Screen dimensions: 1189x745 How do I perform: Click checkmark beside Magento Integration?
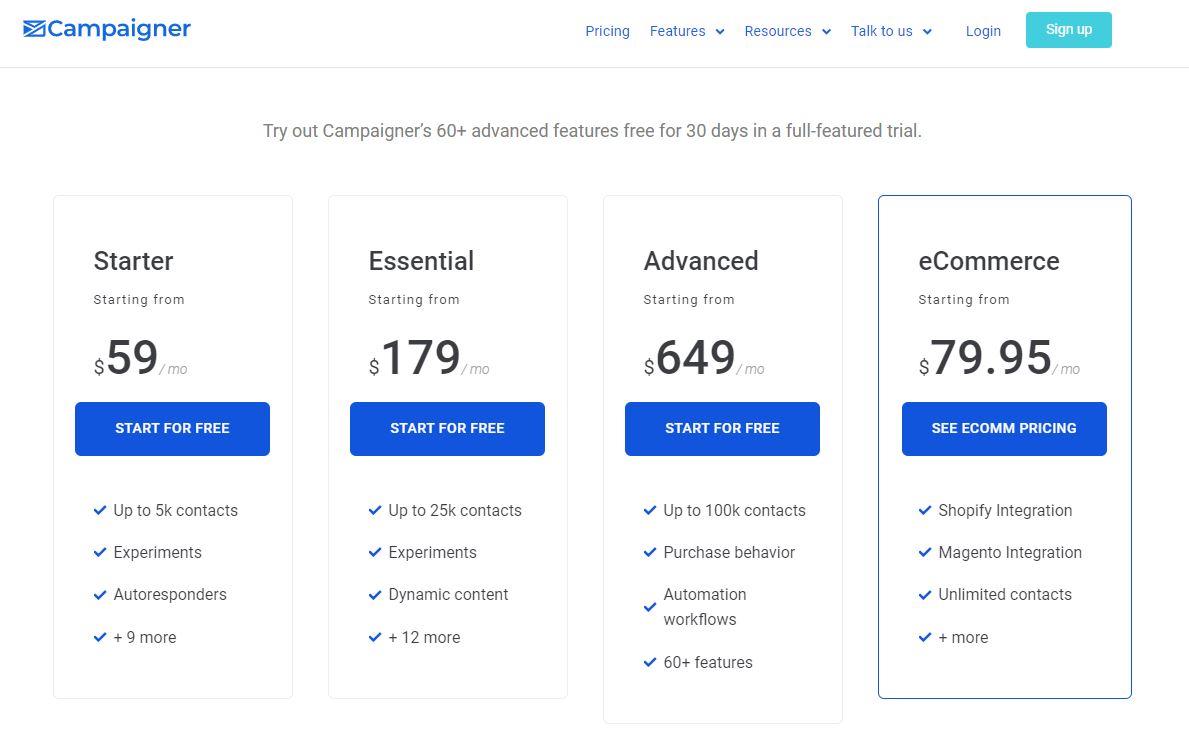924,552
